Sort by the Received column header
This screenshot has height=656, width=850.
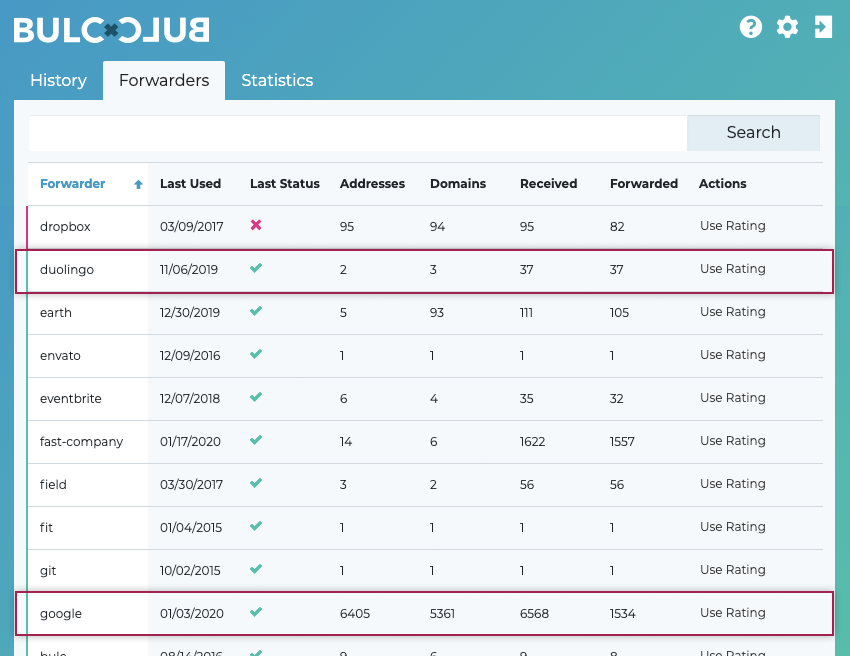549,184
